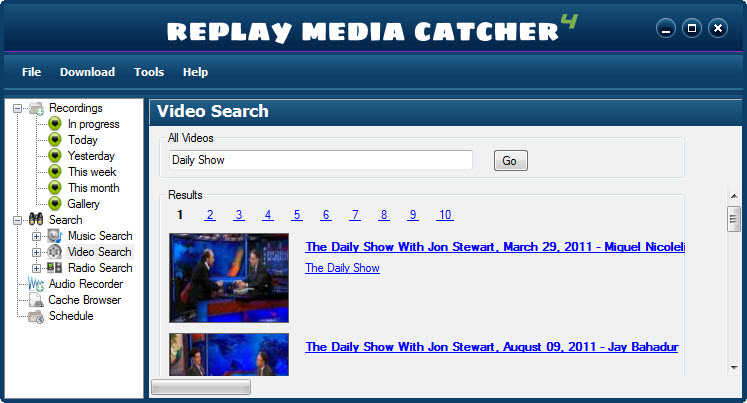Collapse the Recordings tree node
The height and width of the screenshot is (403, 747).
[x=18, y=109]
